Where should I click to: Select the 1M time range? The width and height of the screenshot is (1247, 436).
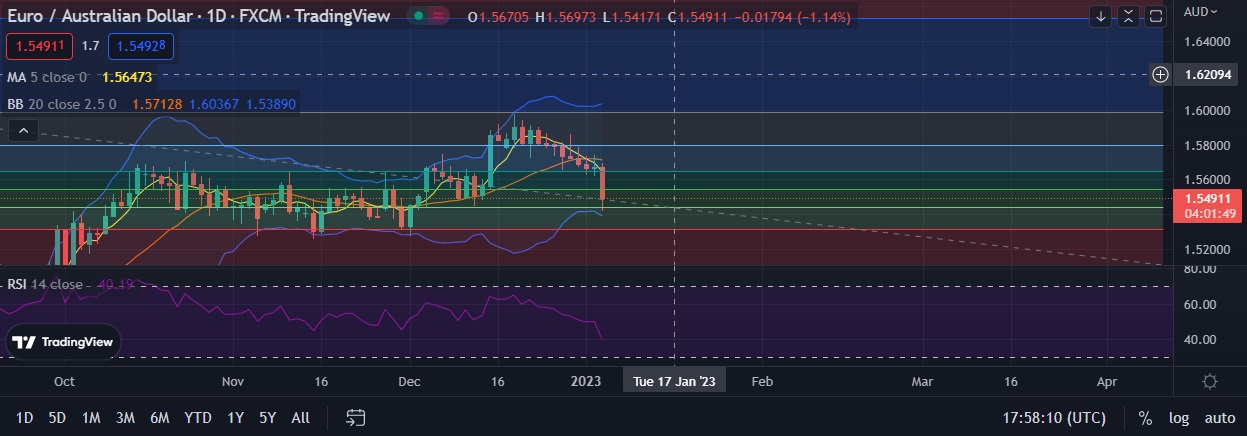[91, 417]
